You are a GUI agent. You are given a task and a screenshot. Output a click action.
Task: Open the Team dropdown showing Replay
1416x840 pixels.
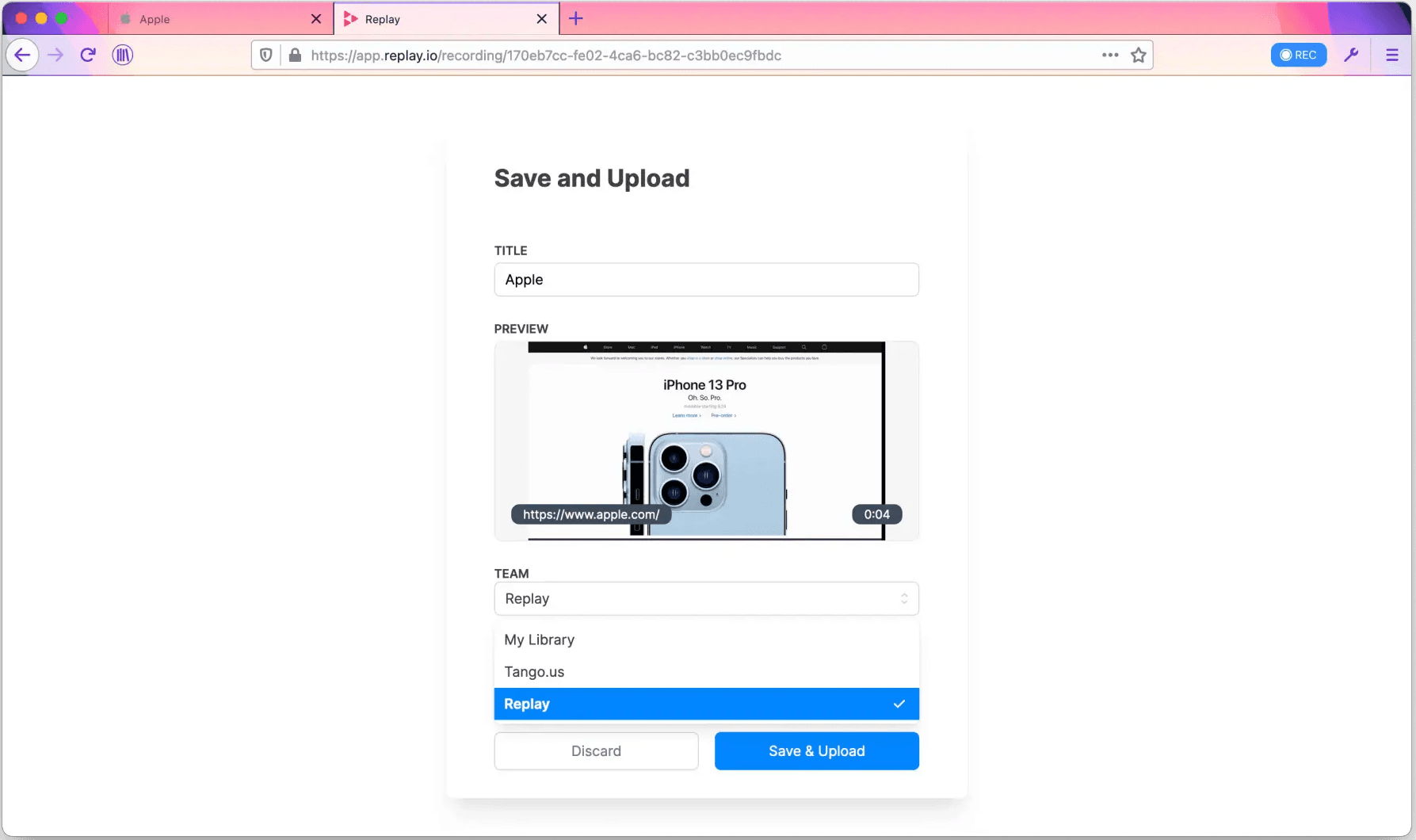pos(706,598)
